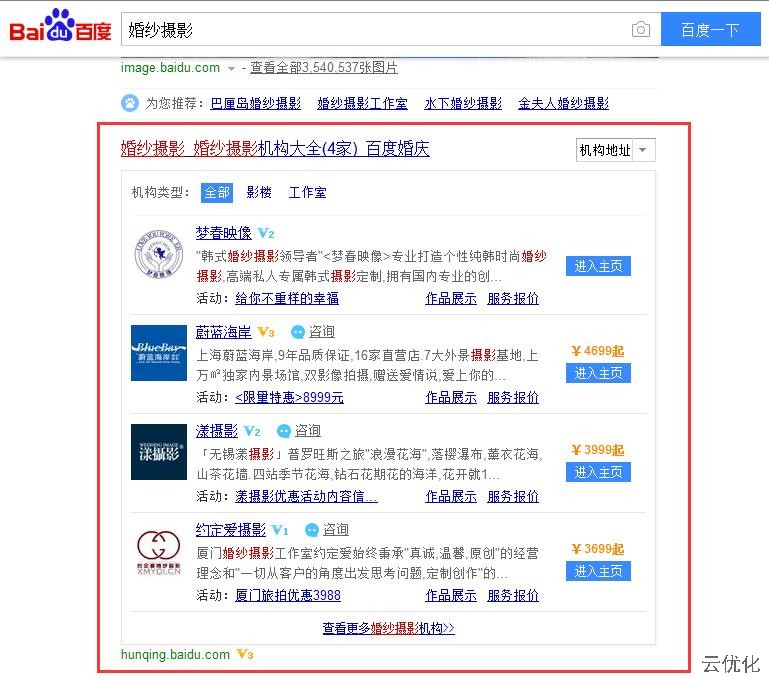Expand the 机构地址 dropdown
Viewport: 769px width, 680px height.
(x=616, y=150)
